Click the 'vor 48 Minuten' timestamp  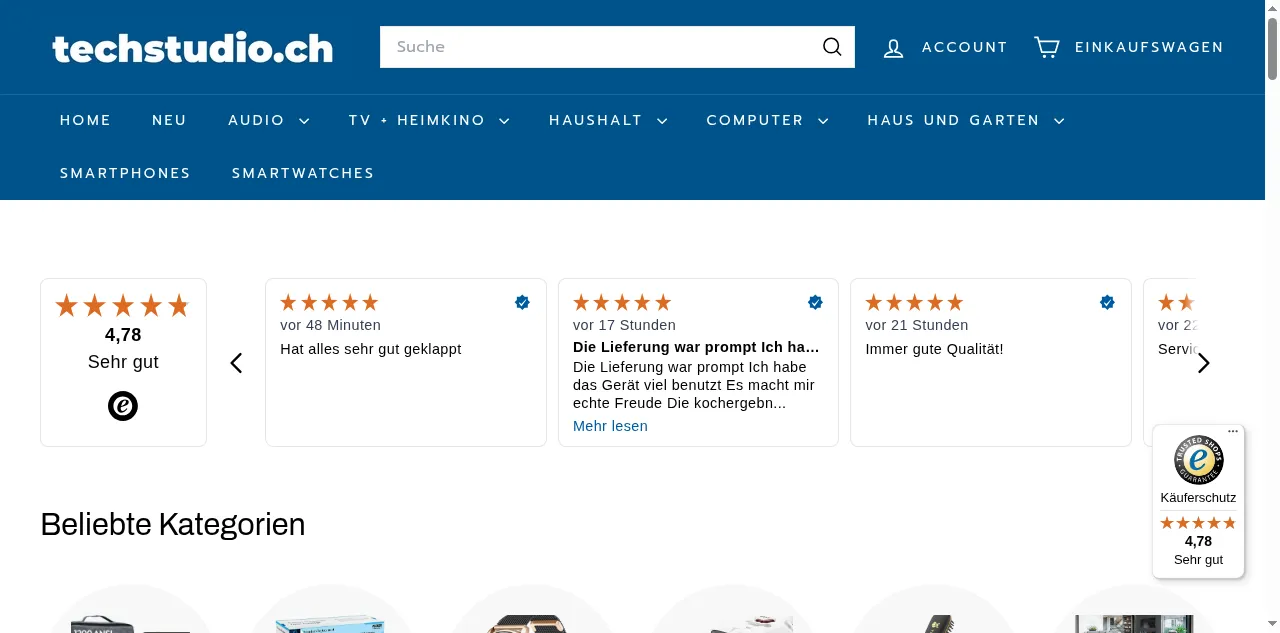tap(330, 325)
